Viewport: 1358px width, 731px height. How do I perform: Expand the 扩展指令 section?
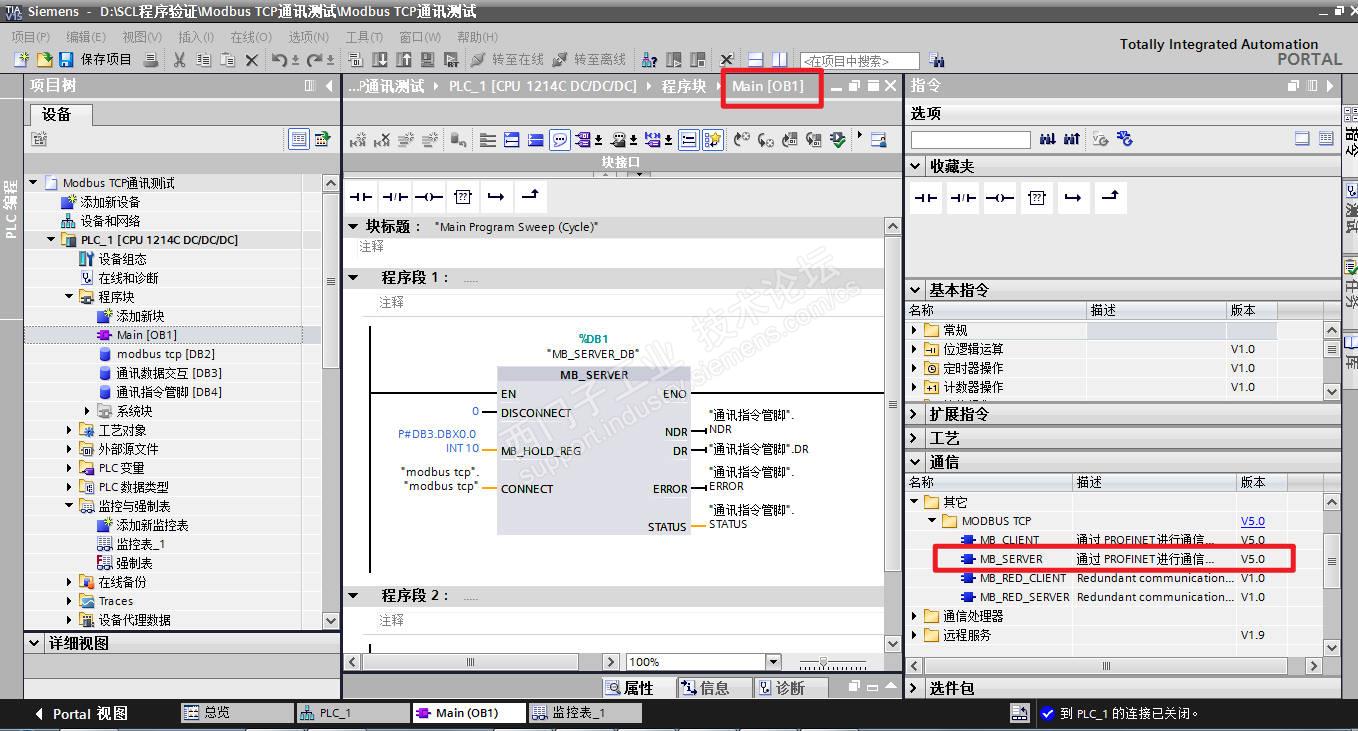coord(916,414)
